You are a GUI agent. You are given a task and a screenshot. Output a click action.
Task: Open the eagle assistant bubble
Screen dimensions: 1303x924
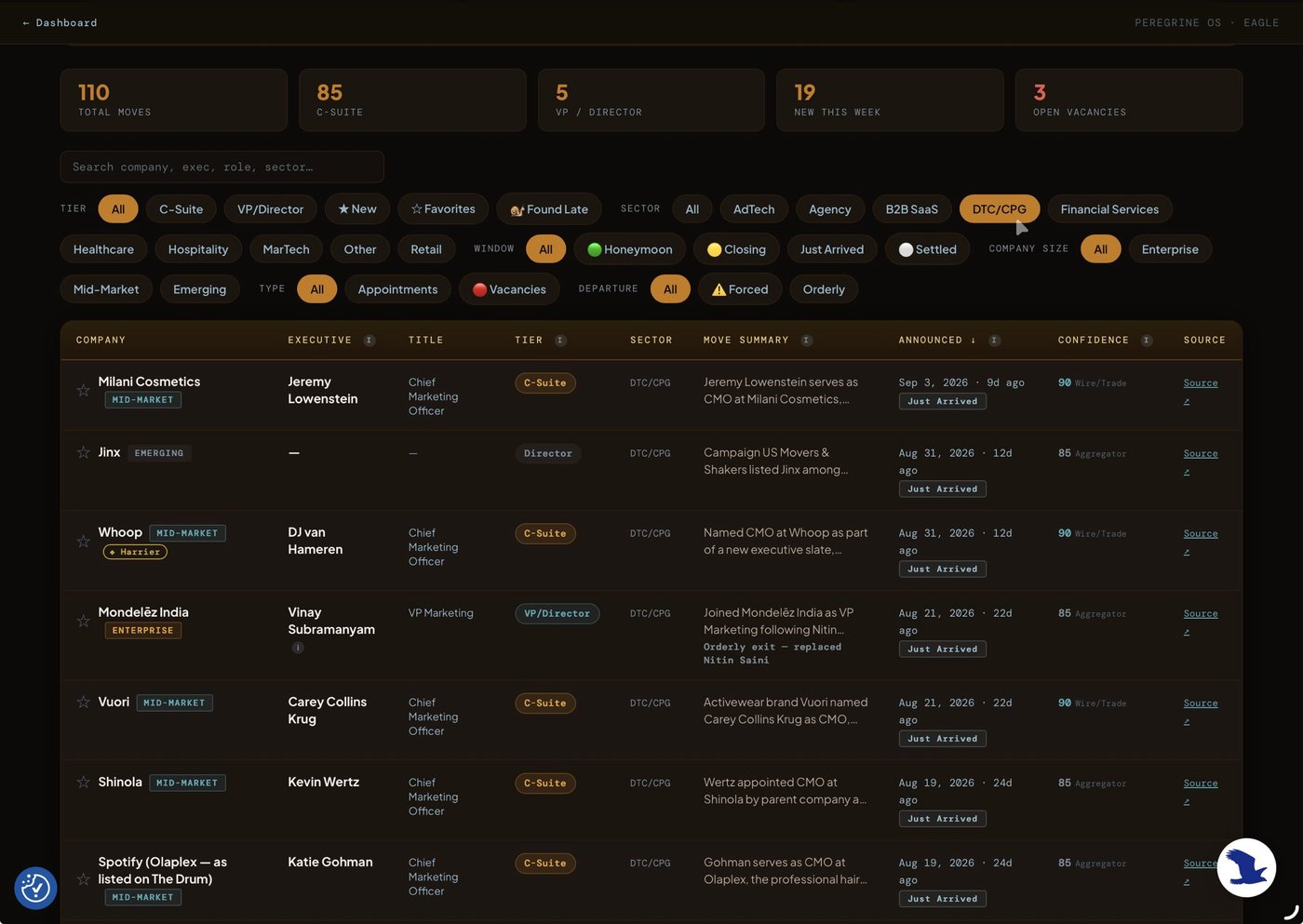coord(1246,868)
